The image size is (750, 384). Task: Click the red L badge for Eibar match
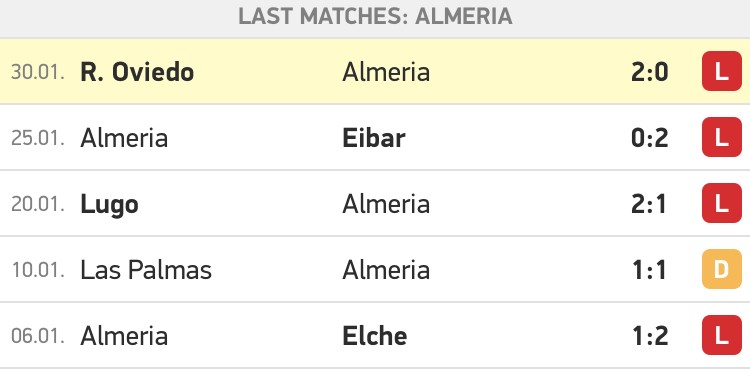(721, 137)
